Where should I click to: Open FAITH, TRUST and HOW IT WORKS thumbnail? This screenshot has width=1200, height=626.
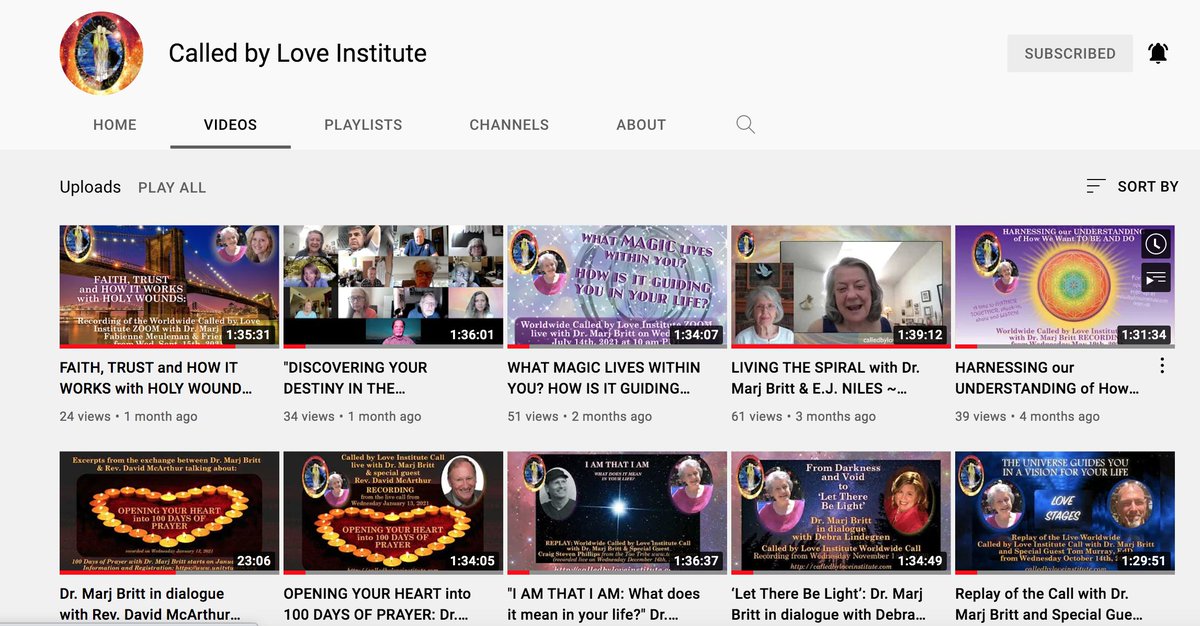click(169, 286)
